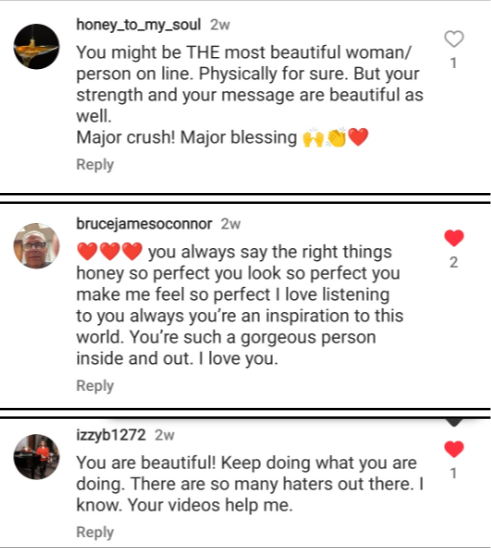Reply to honey_to_my_soul's comment

click(95, 165)
